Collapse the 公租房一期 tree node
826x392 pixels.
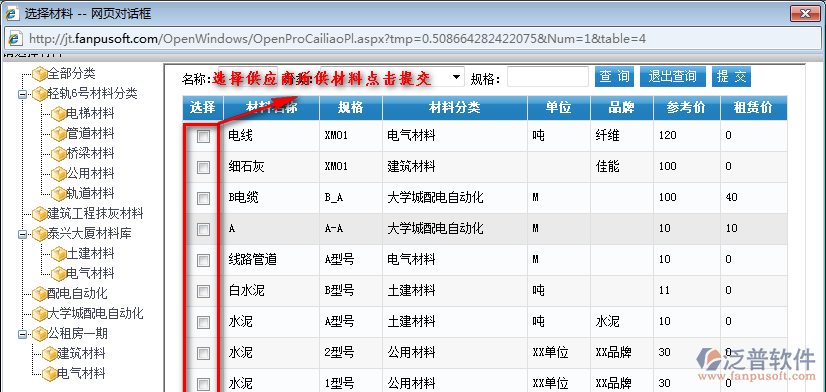coord(22,335)
